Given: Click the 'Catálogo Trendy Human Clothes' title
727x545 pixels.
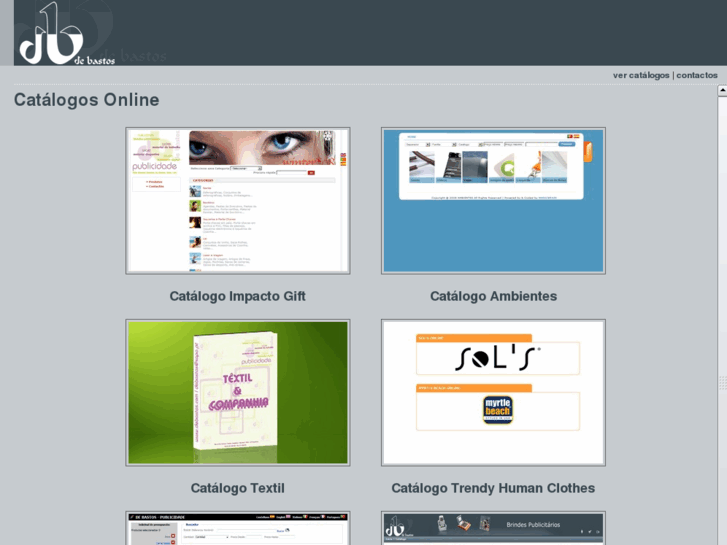Looking at the screenshot, I should (493, 488).
